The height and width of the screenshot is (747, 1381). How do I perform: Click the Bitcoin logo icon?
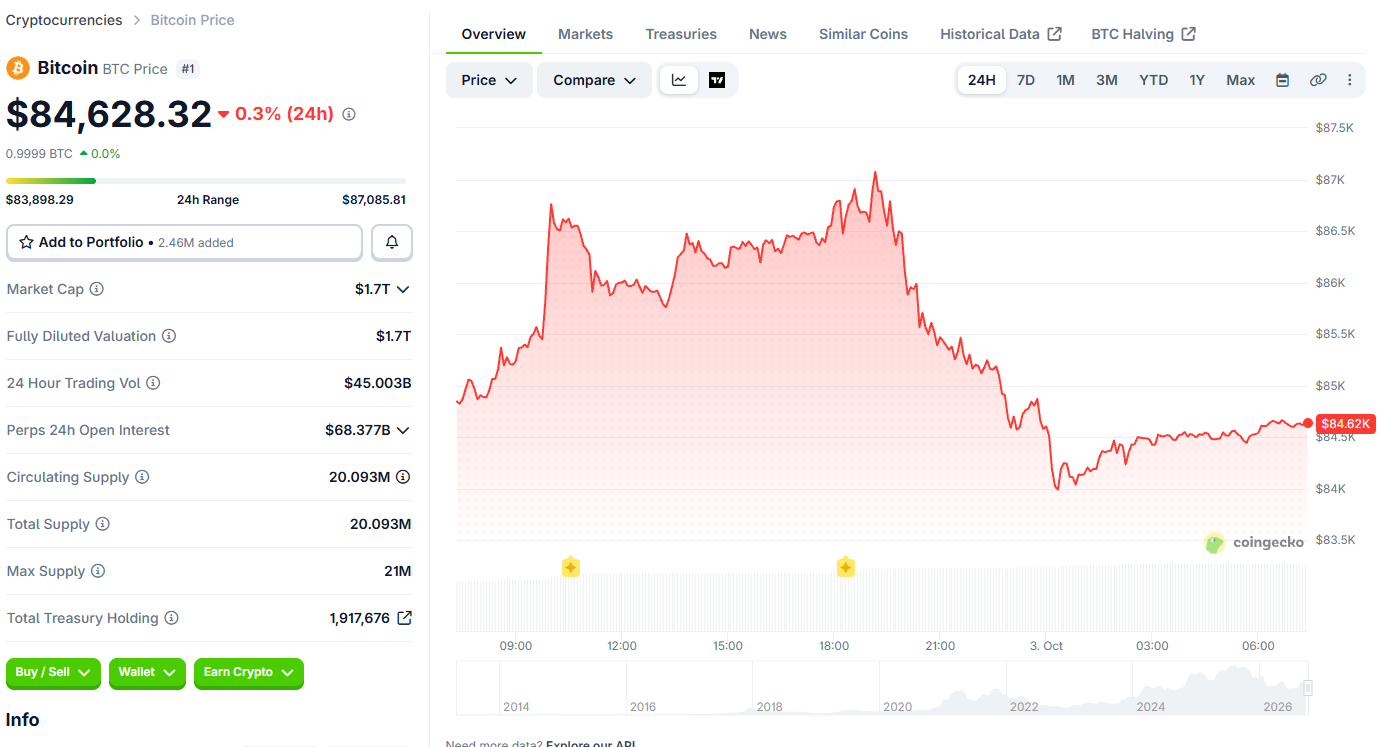pyautogui.click(x=18, y=68)
